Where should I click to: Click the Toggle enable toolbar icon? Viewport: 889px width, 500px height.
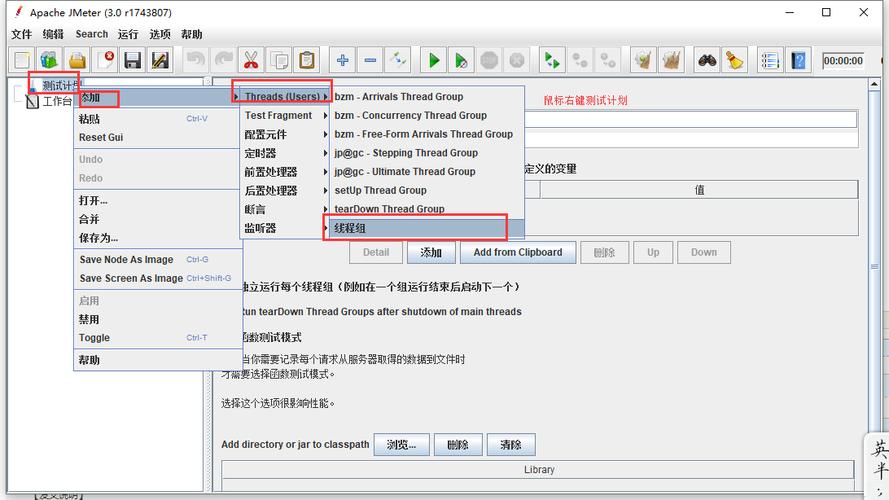coord(398,60)
